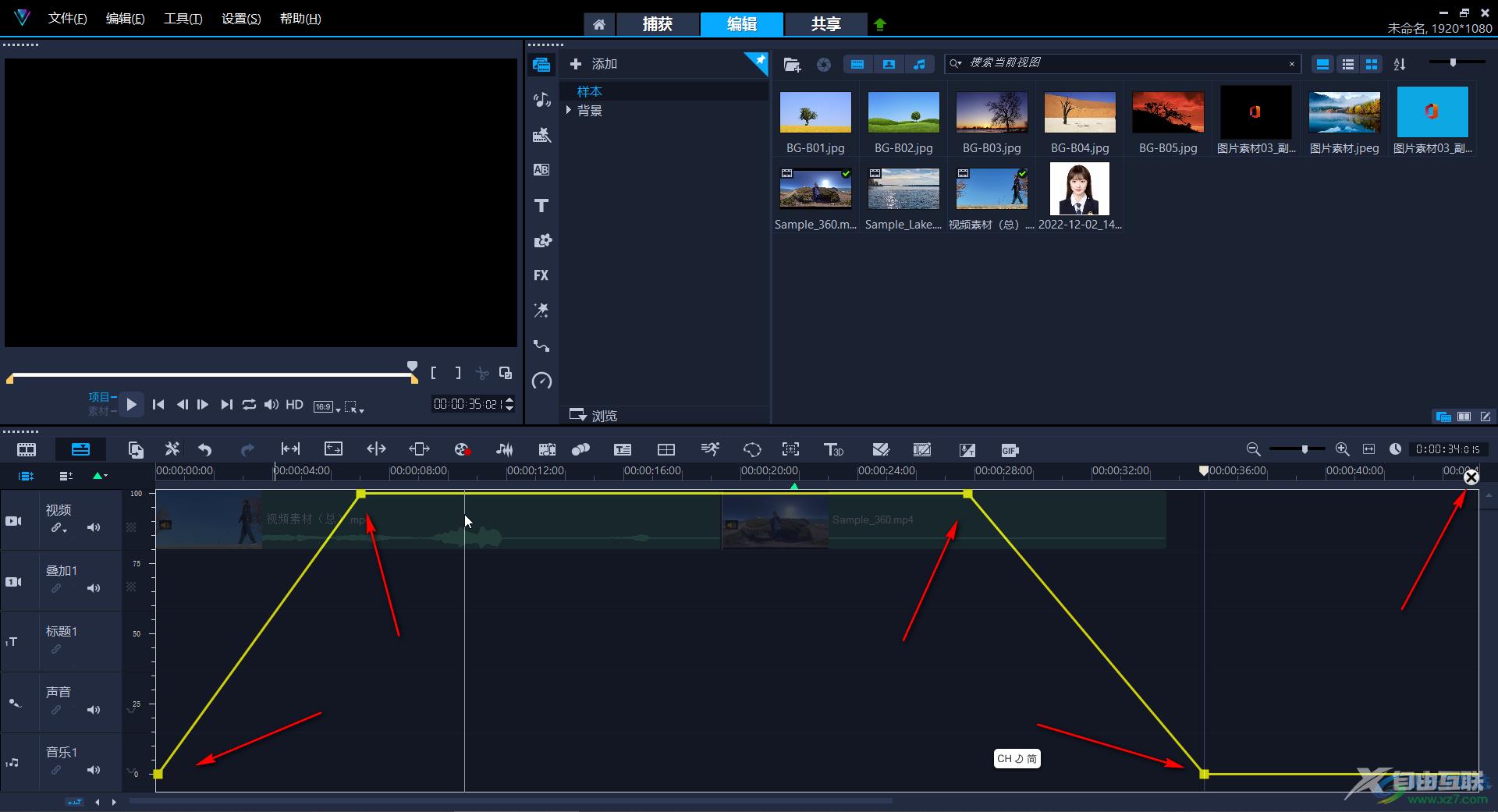Click the green upload arrow icon
Screen dimensions: 1498x812
click(x=880, y=24)
